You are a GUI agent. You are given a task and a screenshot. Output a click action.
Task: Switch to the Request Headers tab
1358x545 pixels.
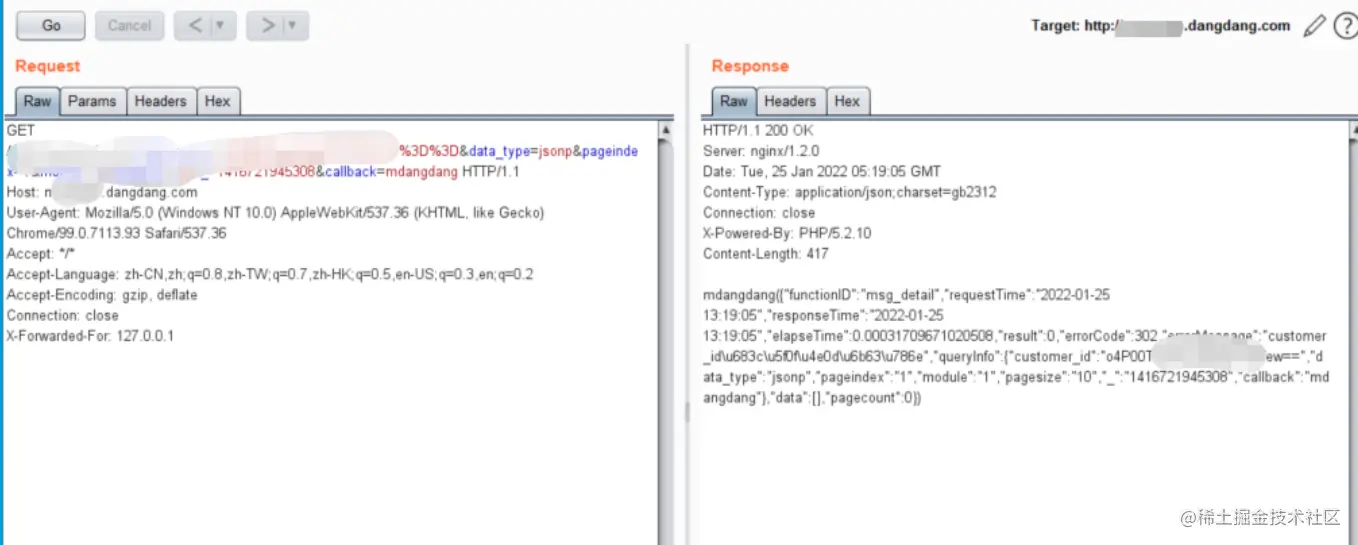tap(160, 101)
